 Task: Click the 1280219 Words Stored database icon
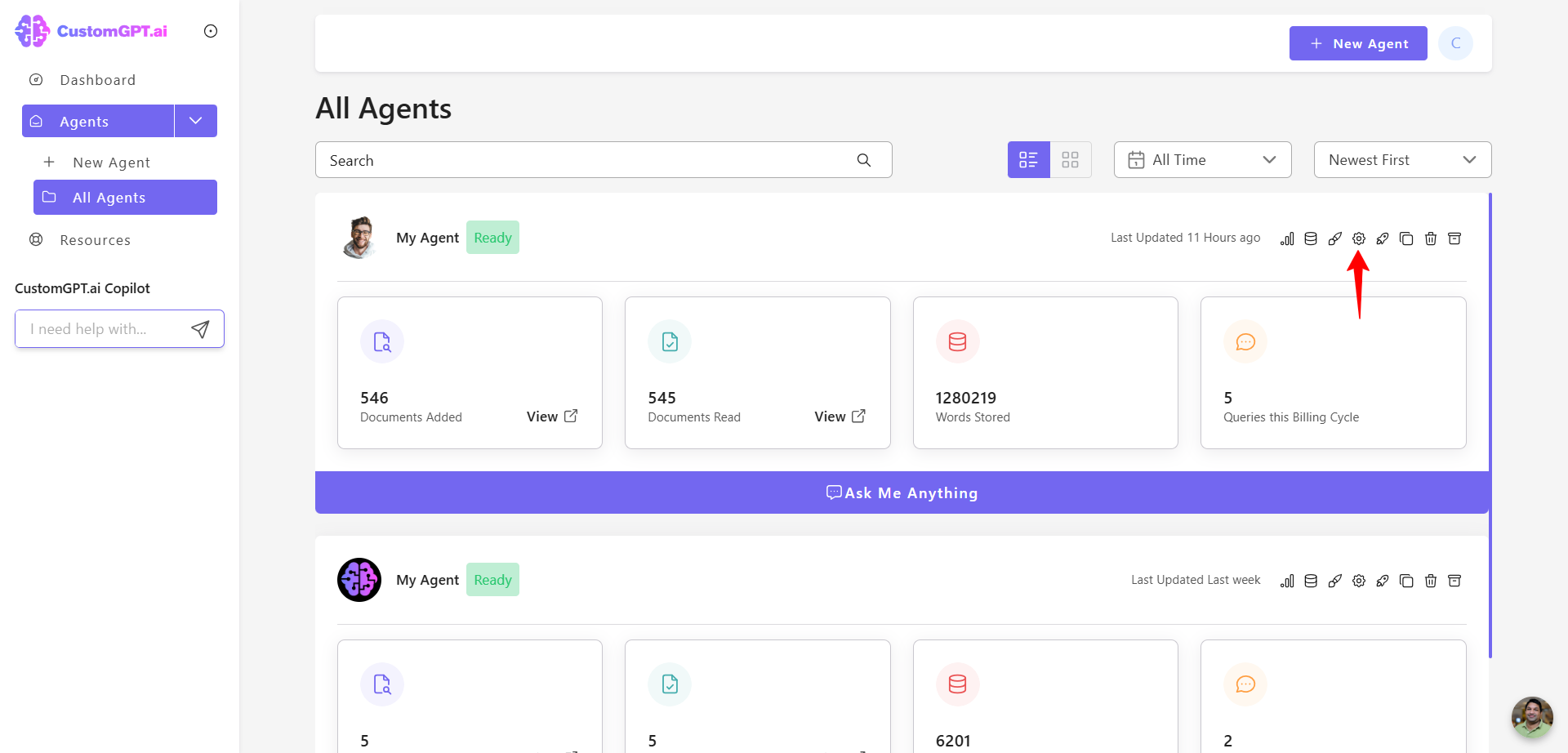pyautogui.click(x=958, y=341)
